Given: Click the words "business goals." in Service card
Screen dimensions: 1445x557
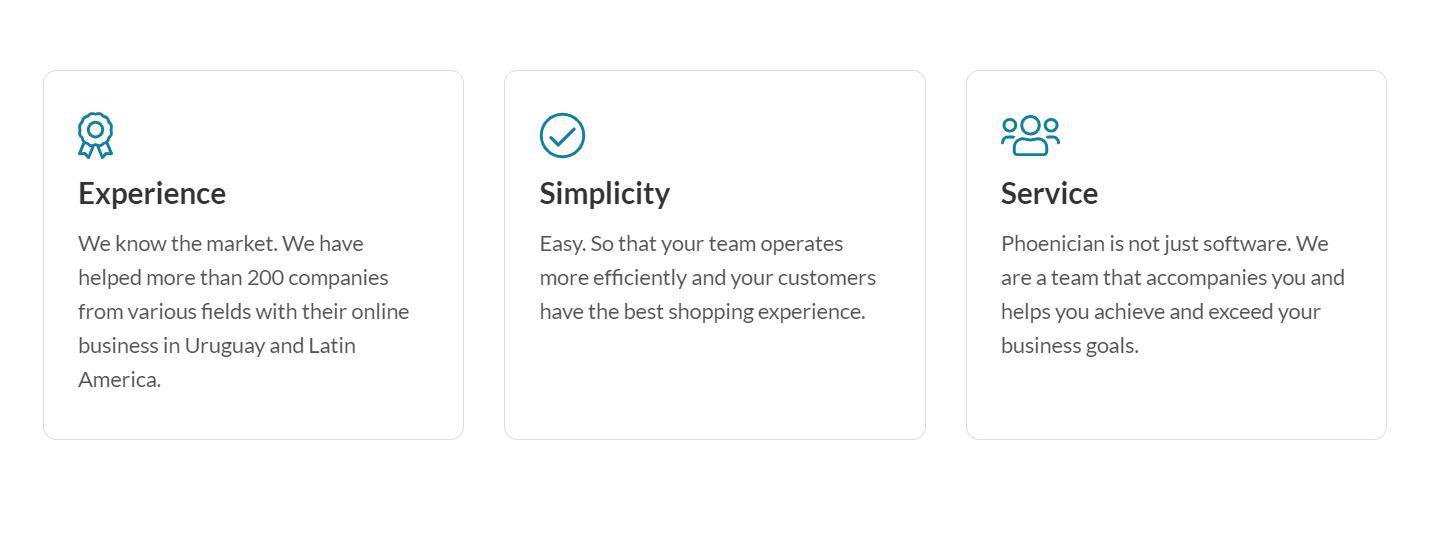Looking at the screenshot, I should [1070, 346].
